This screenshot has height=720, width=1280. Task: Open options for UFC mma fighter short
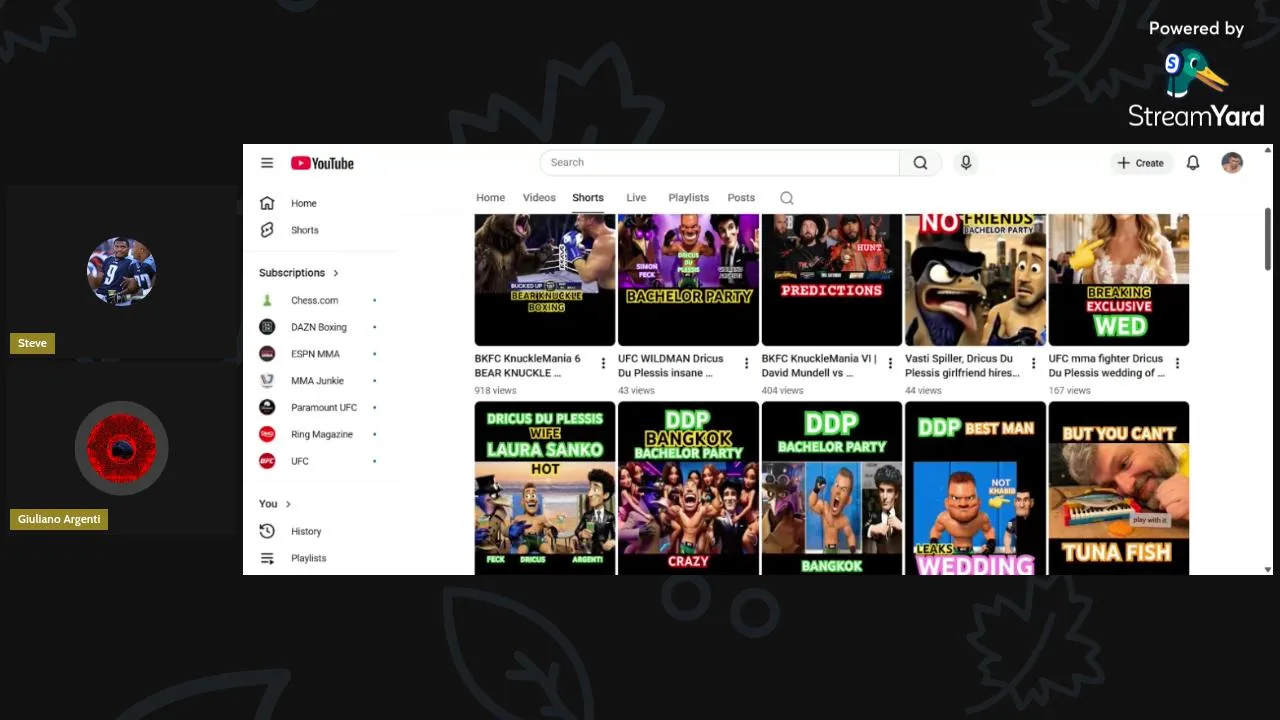tap(1177, 363)
